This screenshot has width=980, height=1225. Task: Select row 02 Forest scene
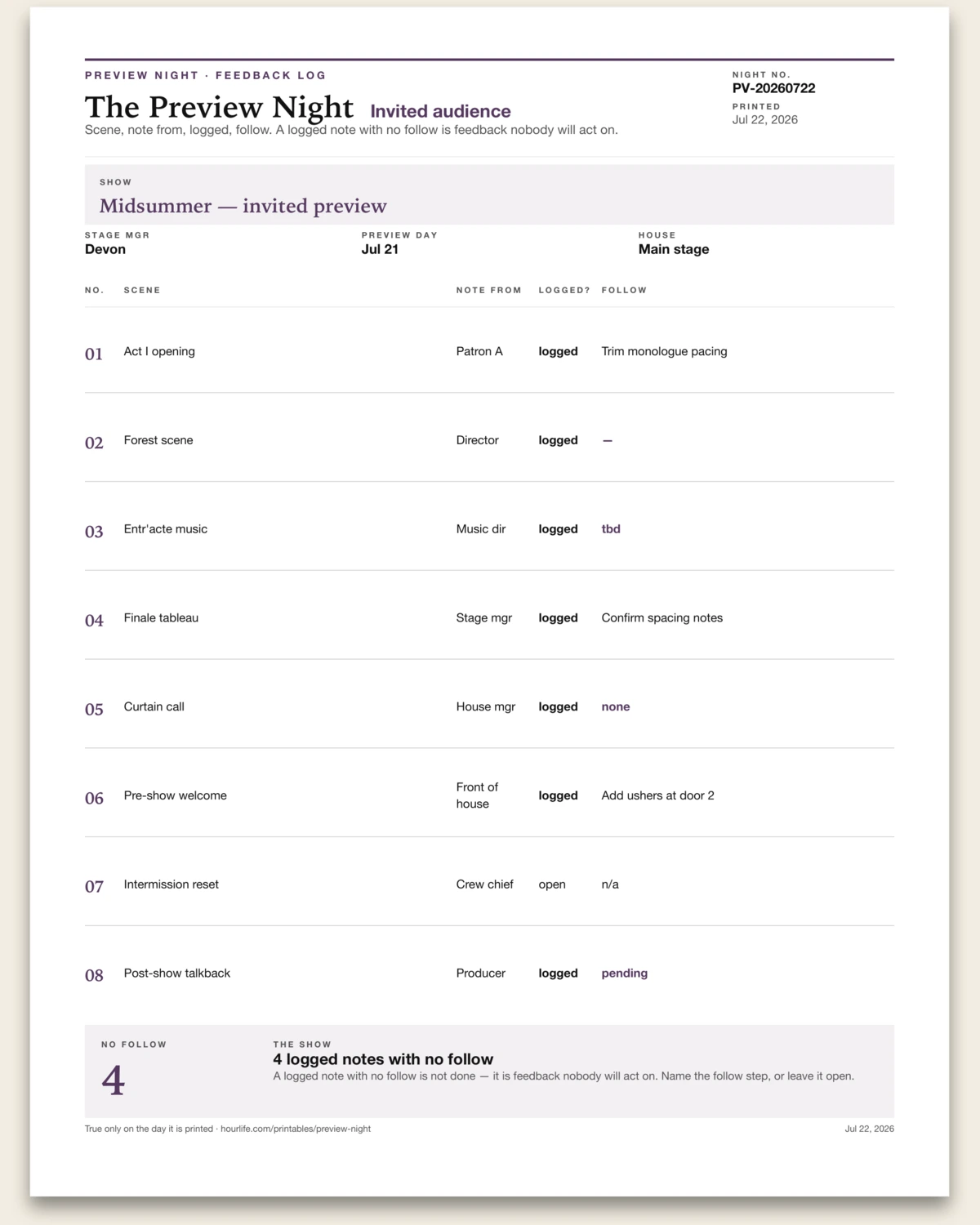[x=489, y=440]
